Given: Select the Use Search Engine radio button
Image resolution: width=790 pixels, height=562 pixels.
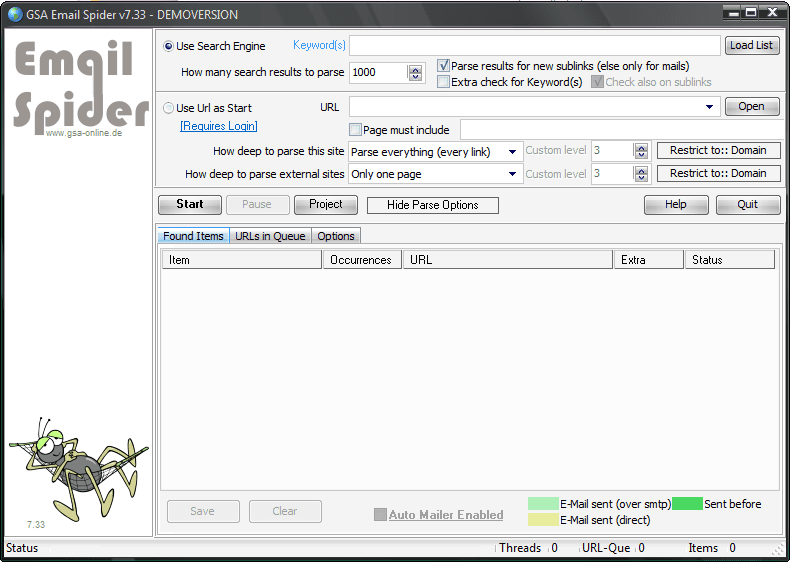Looking at the screenshot, I should [169, 46].
